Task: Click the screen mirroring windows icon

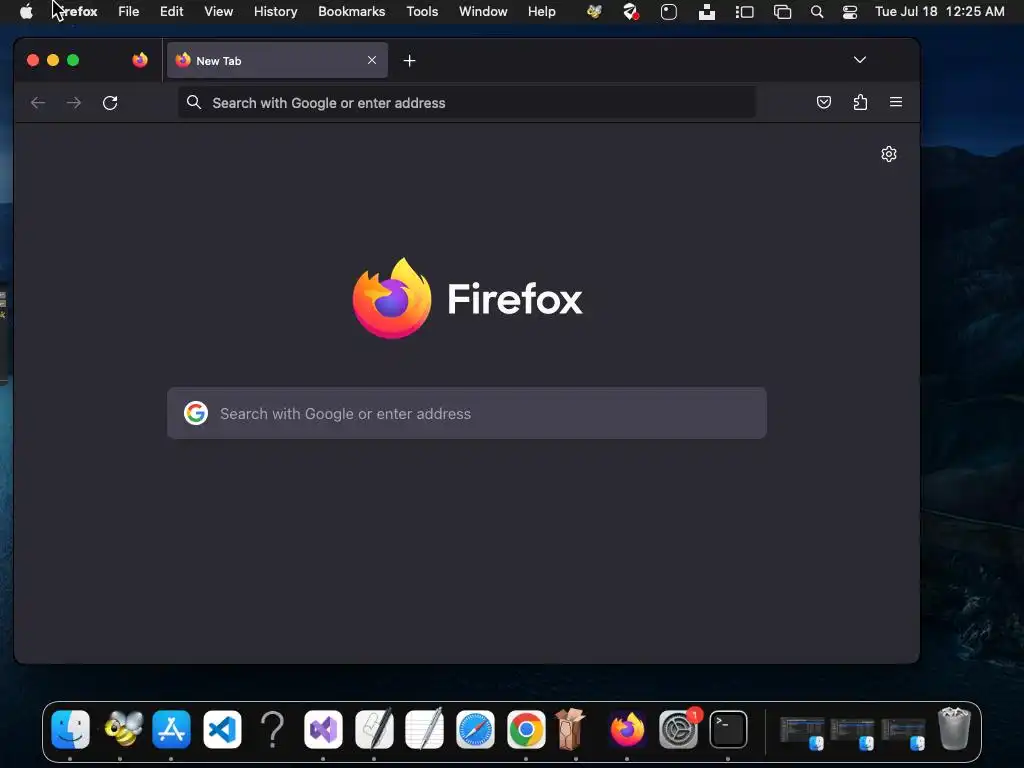Action: [782, 12]
